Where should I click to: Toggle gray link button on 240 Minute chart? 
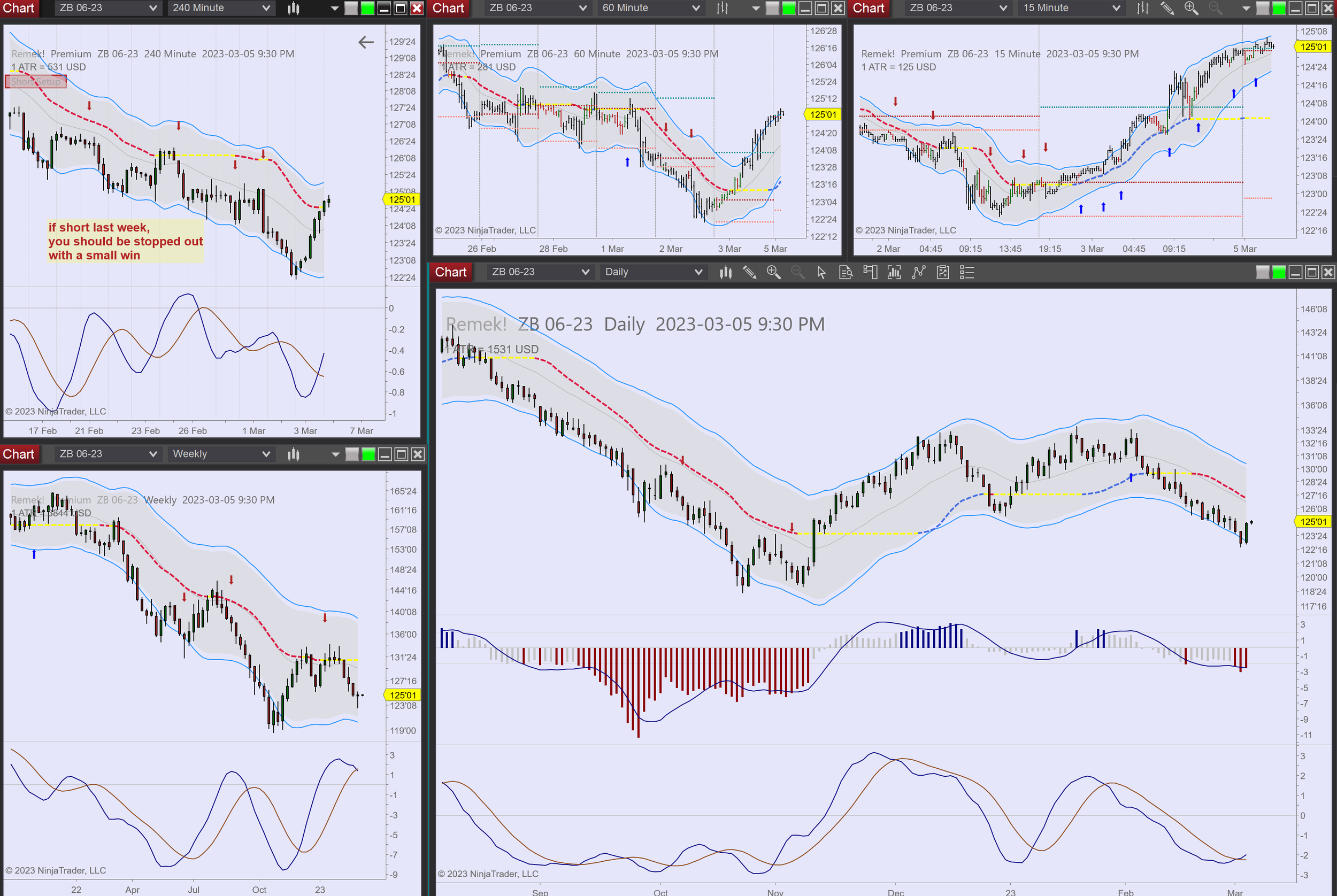tap(351, 8)
